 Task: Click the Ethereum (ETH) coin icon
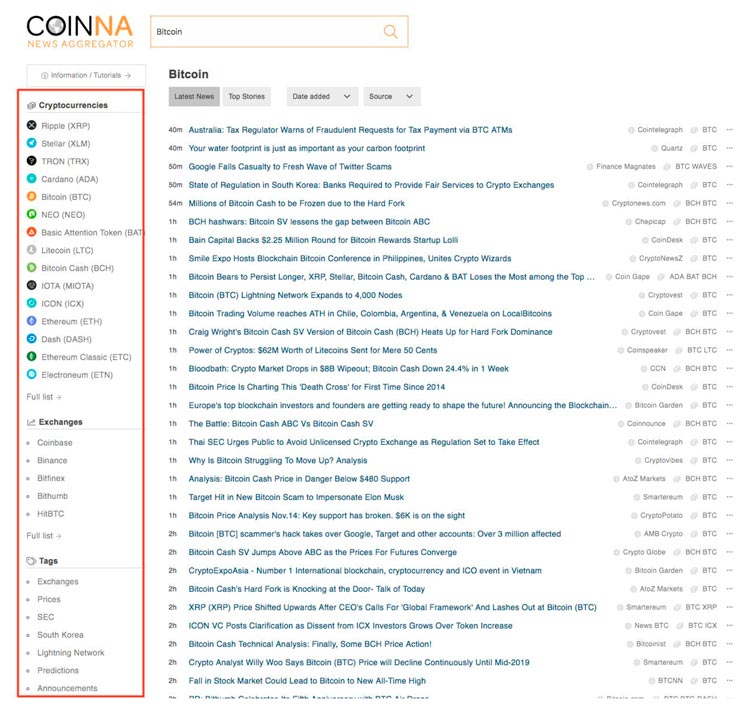[x=32, y=321]
